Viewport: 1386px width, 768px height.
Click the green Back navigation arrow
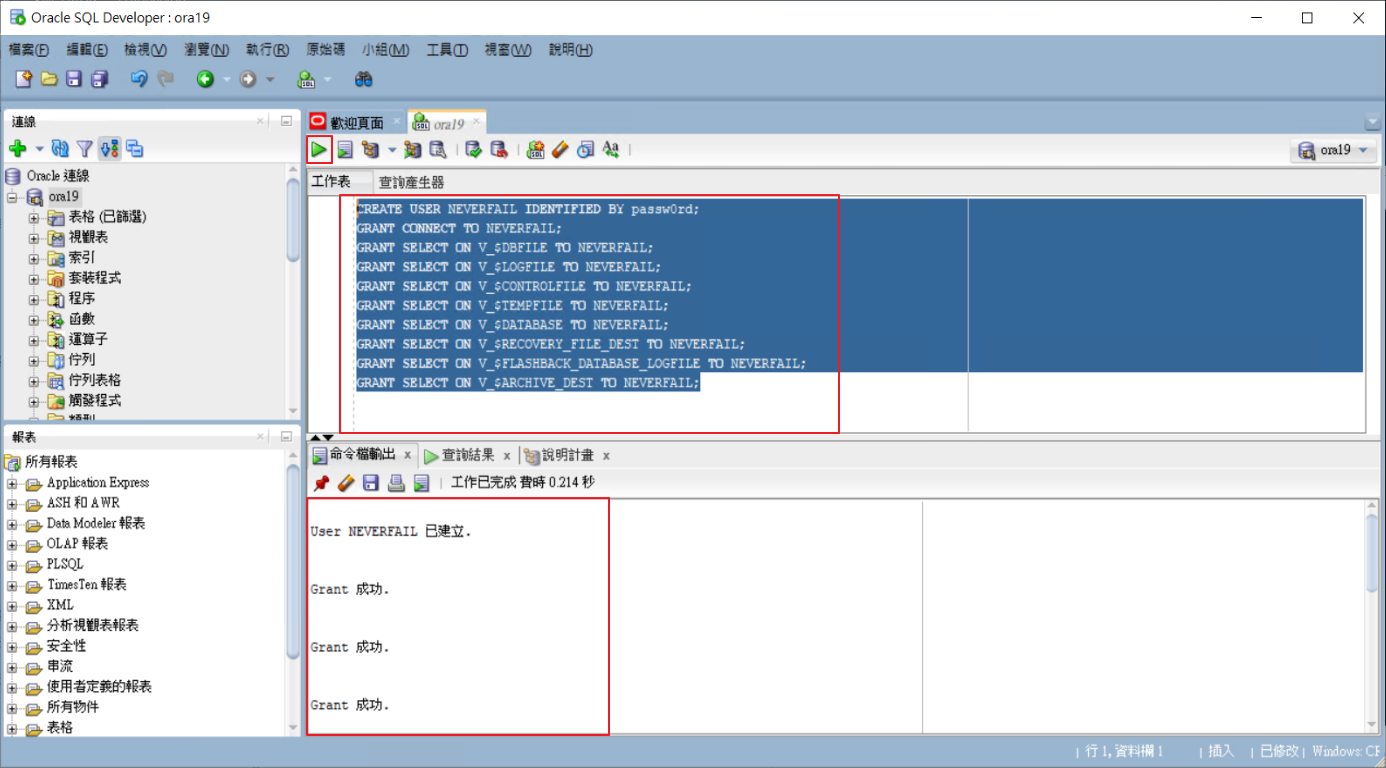(x=205, y=79)
